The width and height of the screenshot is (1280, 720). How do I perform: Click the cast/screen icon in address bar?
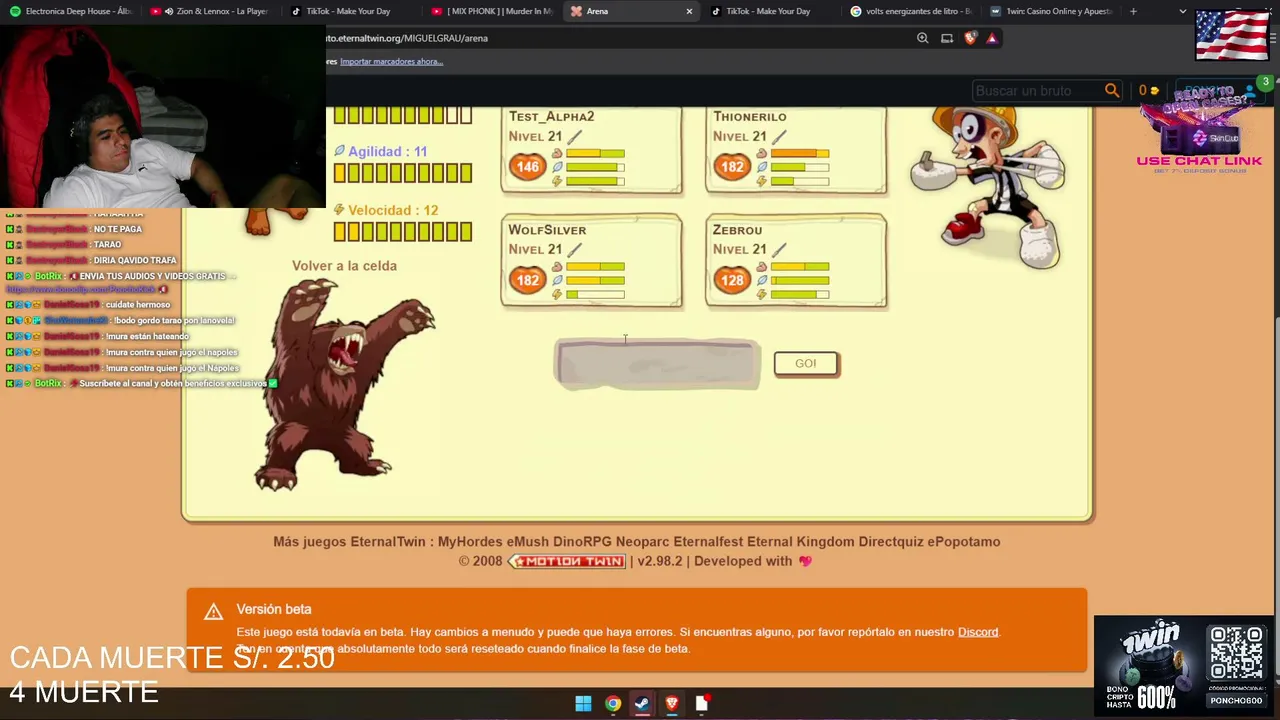pos(947,38)
